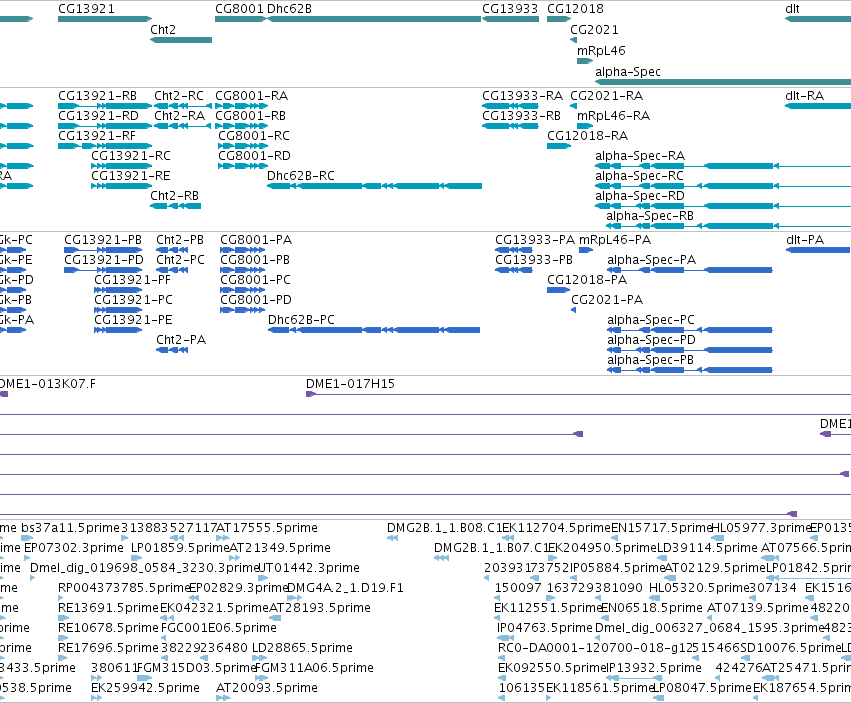Click EST AT20093.5prime
The width and height of the screenshot is (851, 703).
coord(267,688)
